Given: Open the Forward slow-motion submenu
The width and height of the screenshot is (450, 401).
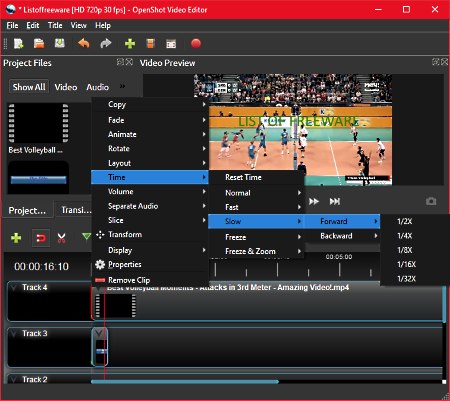Looking at the screenshot, I should pyautogui.click(x=342, y=221).
